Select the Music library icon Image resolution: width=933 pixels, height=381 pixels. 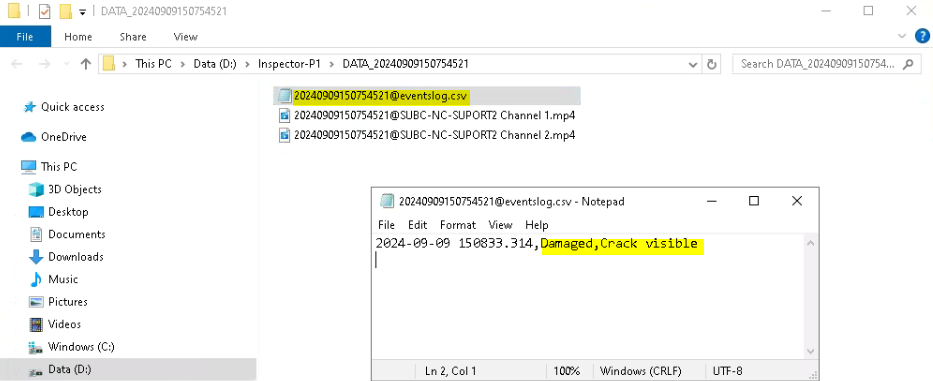[x=36, y=279]
